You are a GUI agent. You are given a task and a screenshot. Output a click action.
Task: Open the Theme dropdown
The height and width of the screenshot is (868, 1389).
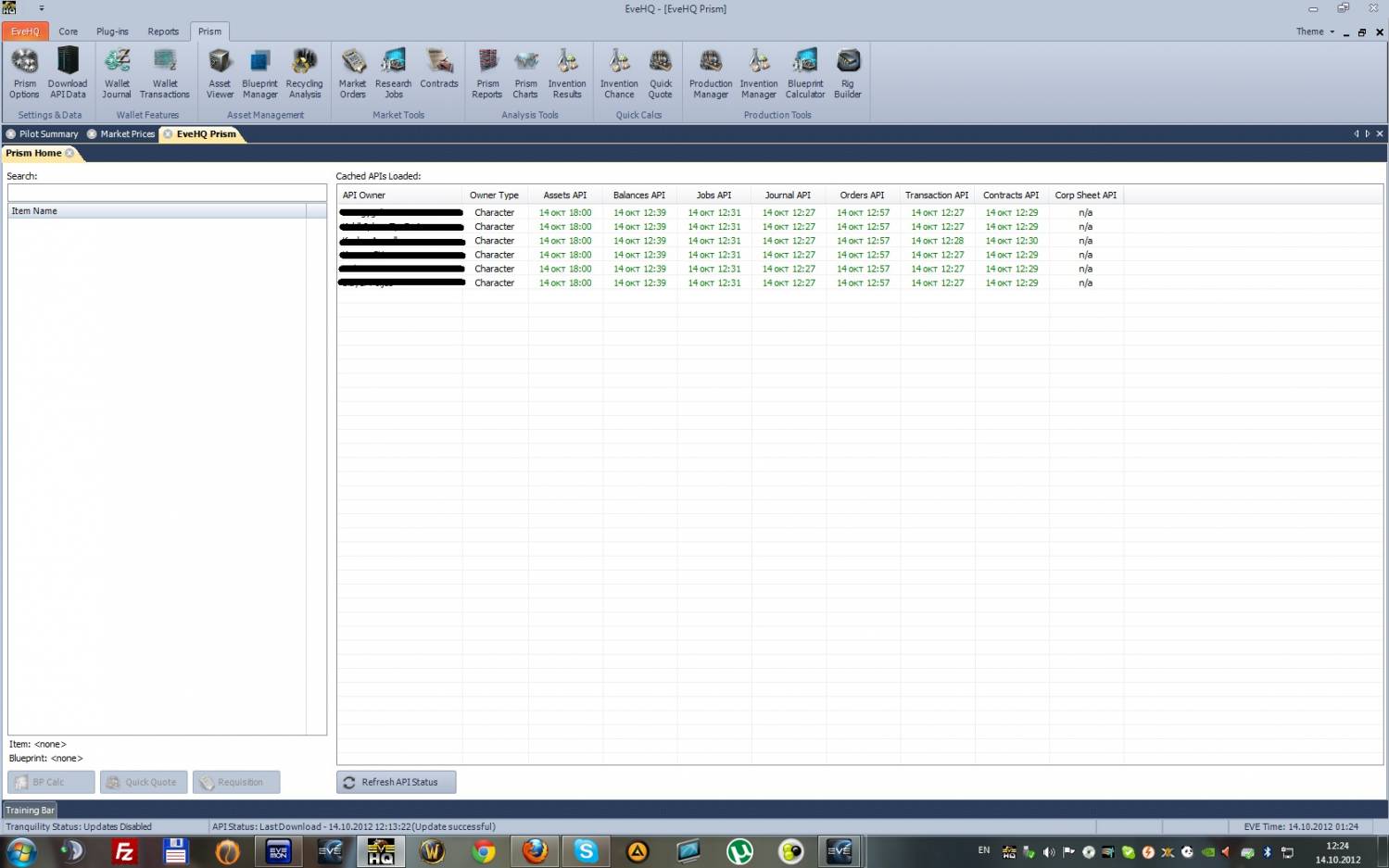click(1315, 31)
